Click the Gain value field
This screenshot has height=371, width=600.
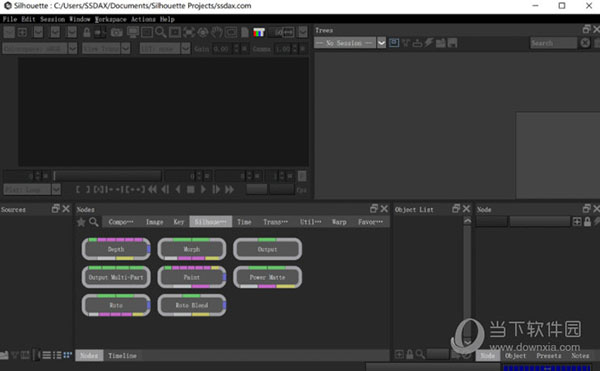click(x=222, y=49)
